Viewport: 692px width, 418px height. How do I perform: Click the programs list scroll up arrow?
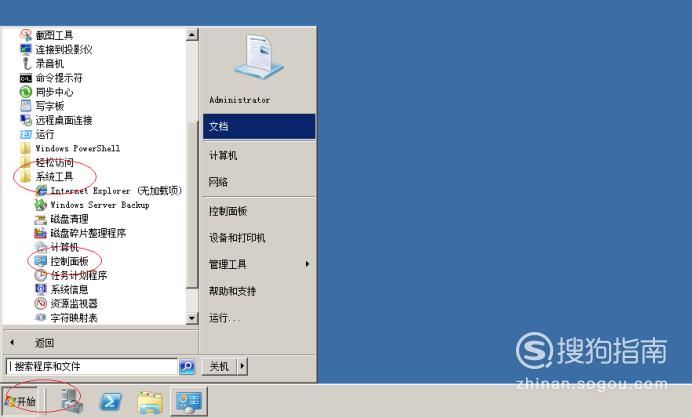tap(192, 34)
